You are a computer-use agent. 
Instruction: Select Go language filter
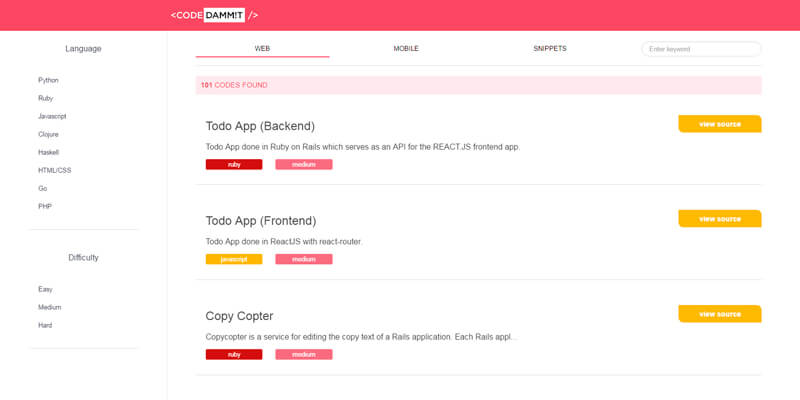[x=42, y=188]
